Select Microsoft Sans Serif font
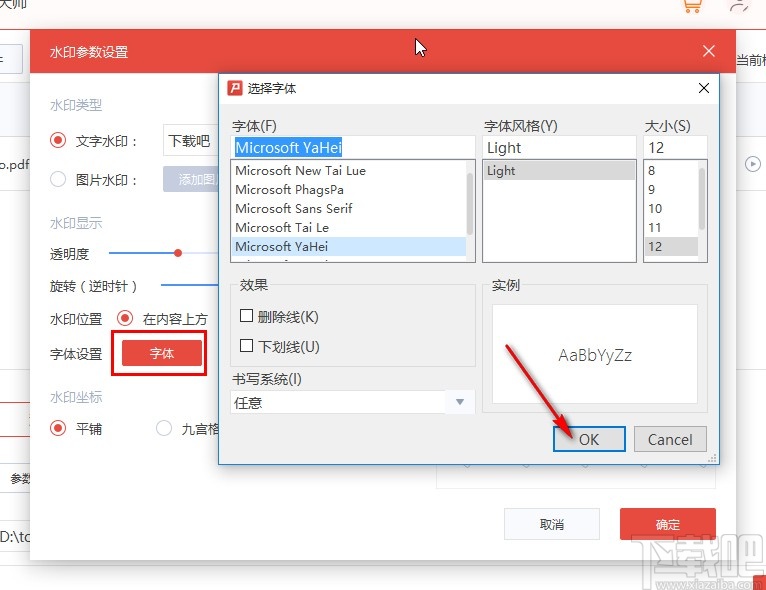The image size is (766, 590). tap(349, 209)
